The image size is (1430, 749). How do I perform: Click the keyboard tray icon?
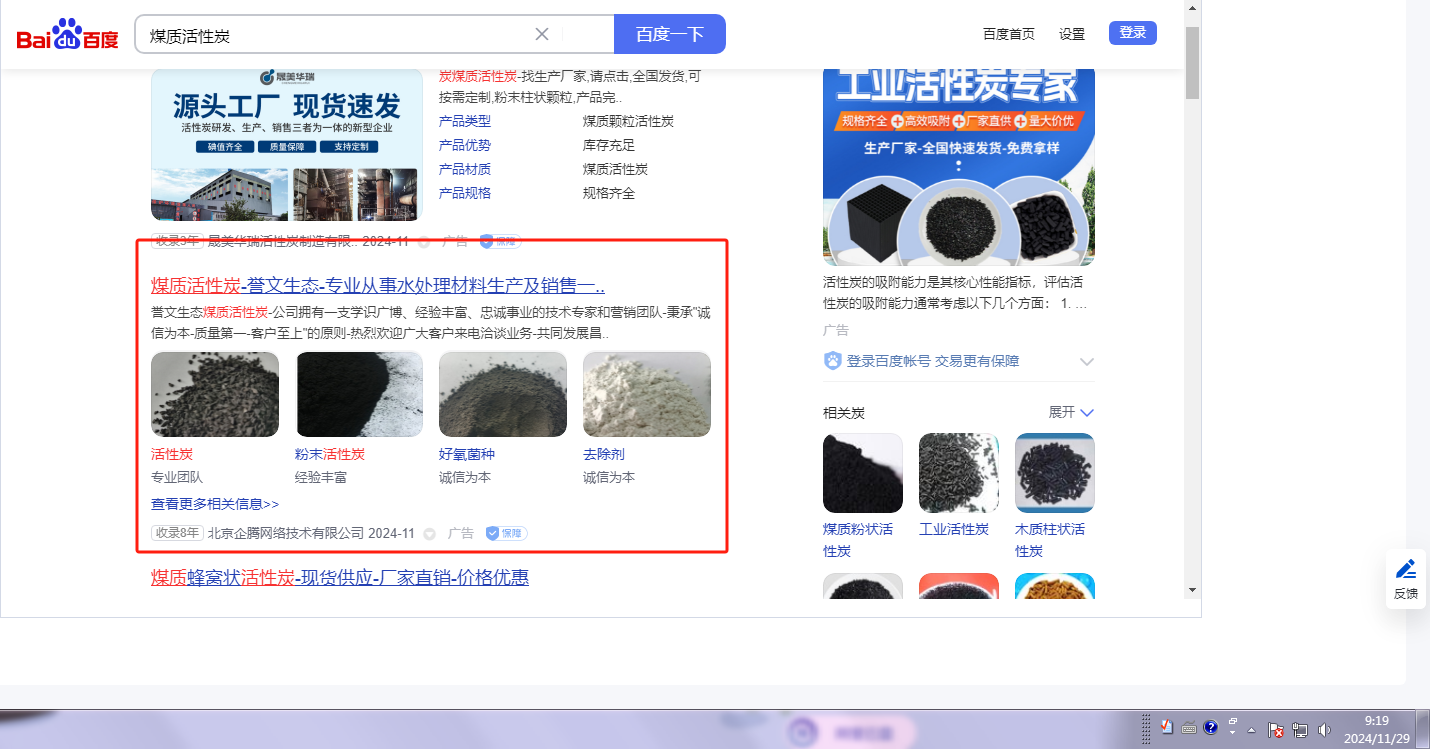(1188, 728)
